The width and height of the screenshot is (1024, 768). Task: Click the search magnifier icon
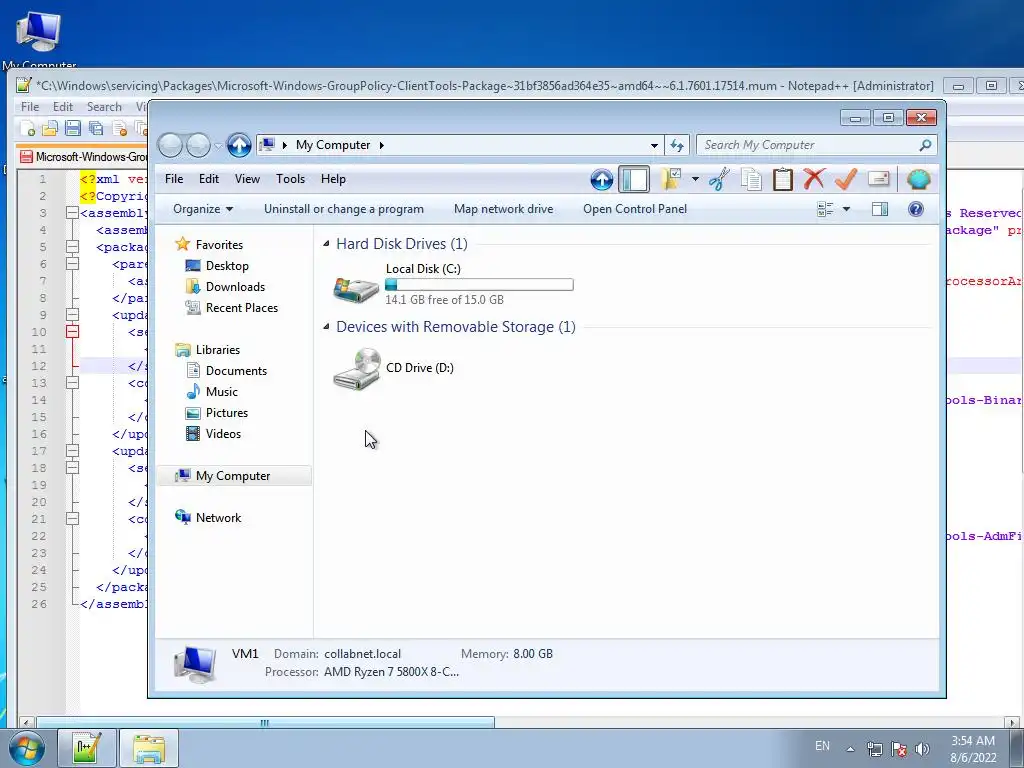coord(925,145)
